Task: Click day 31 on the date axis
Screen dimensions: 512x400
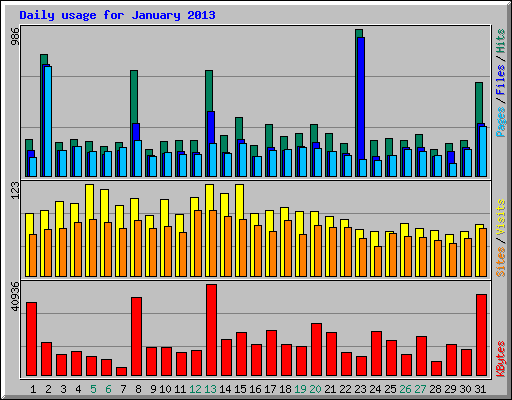Action: [480, 389]
